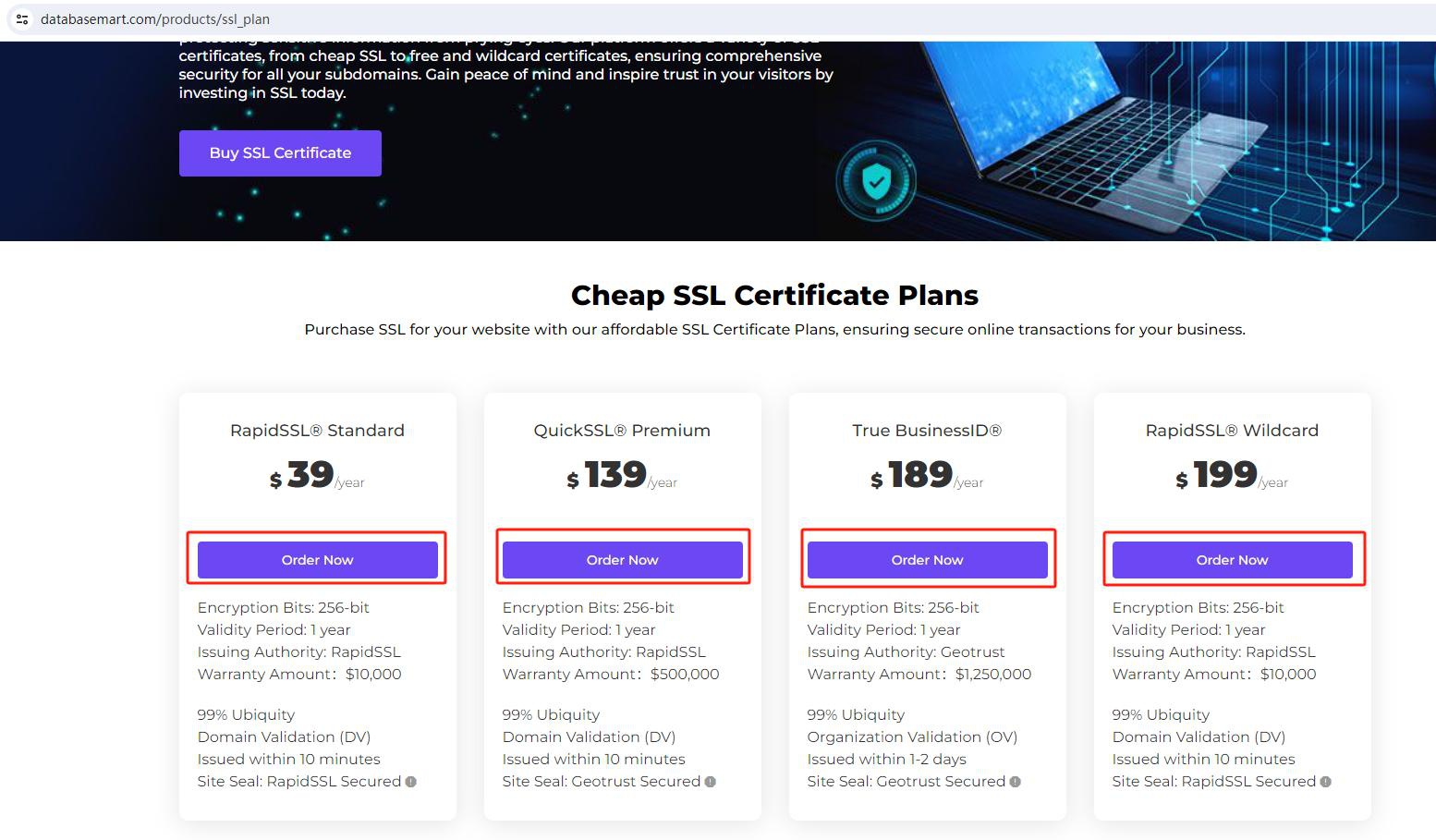This screenshot has height=840, width=1436.
Task: Click the site info icon in address bar
Action: [22, 18]
